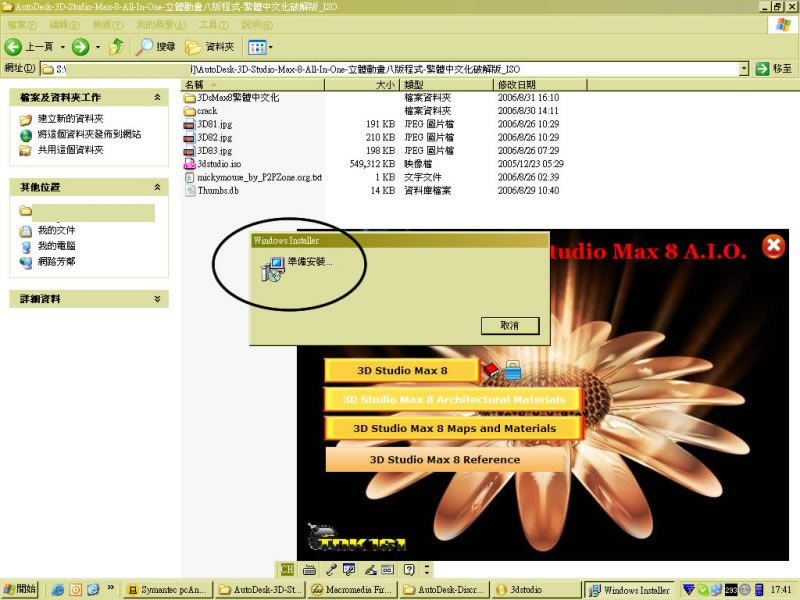Open the 檔案 menu

pos(22,25)
